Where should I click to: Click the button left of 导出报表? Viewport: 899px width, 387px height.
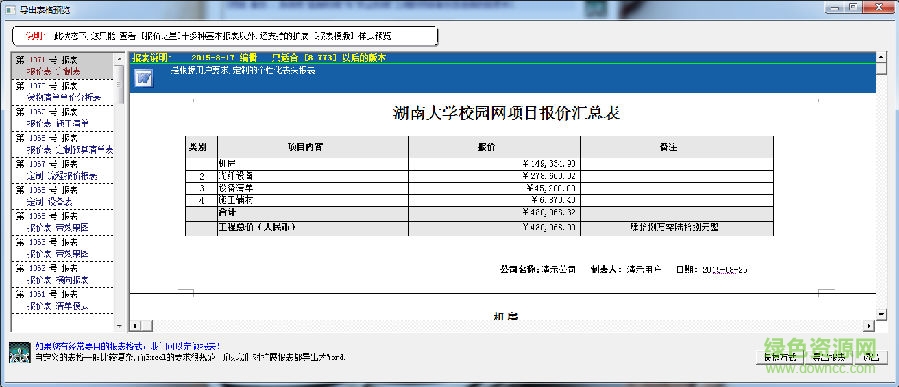[779, 357]
